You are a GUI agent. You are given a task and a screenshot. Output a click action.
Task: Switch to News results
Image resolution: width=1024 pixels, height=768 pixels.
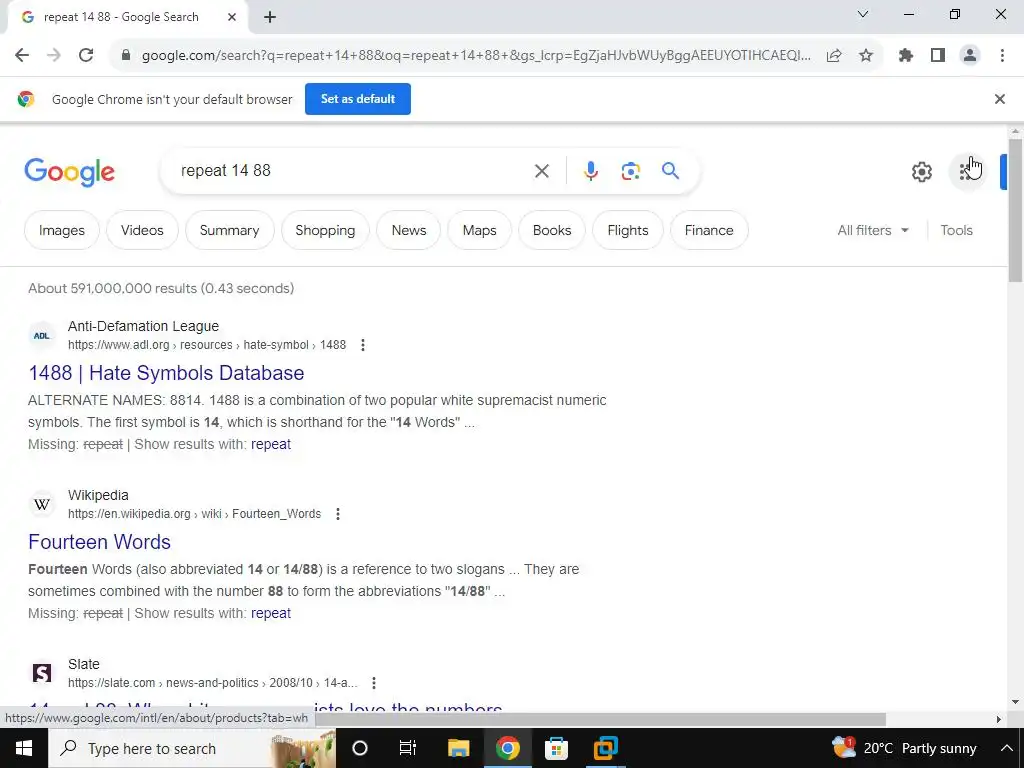point(409,230)
